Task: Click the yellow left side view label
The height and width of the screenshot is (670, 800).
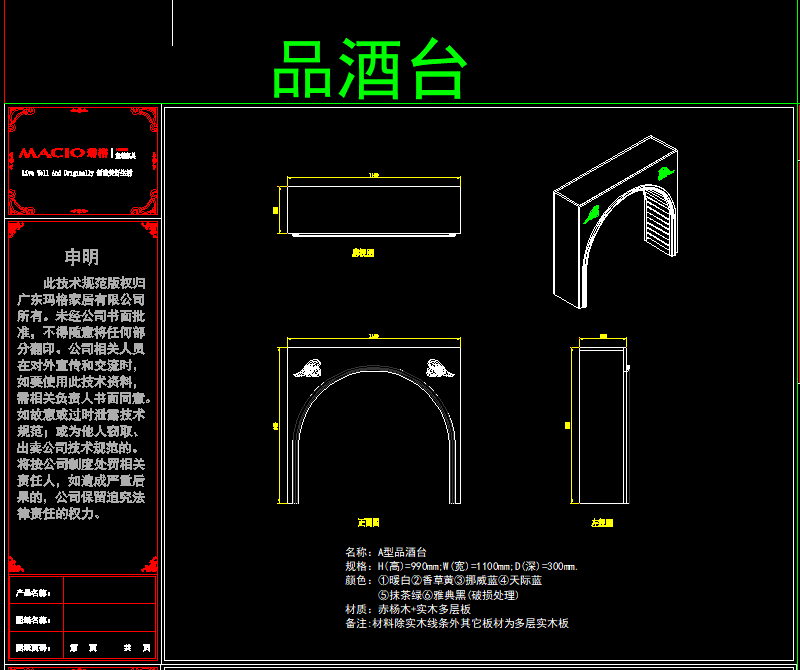Action: pos(602,522)
